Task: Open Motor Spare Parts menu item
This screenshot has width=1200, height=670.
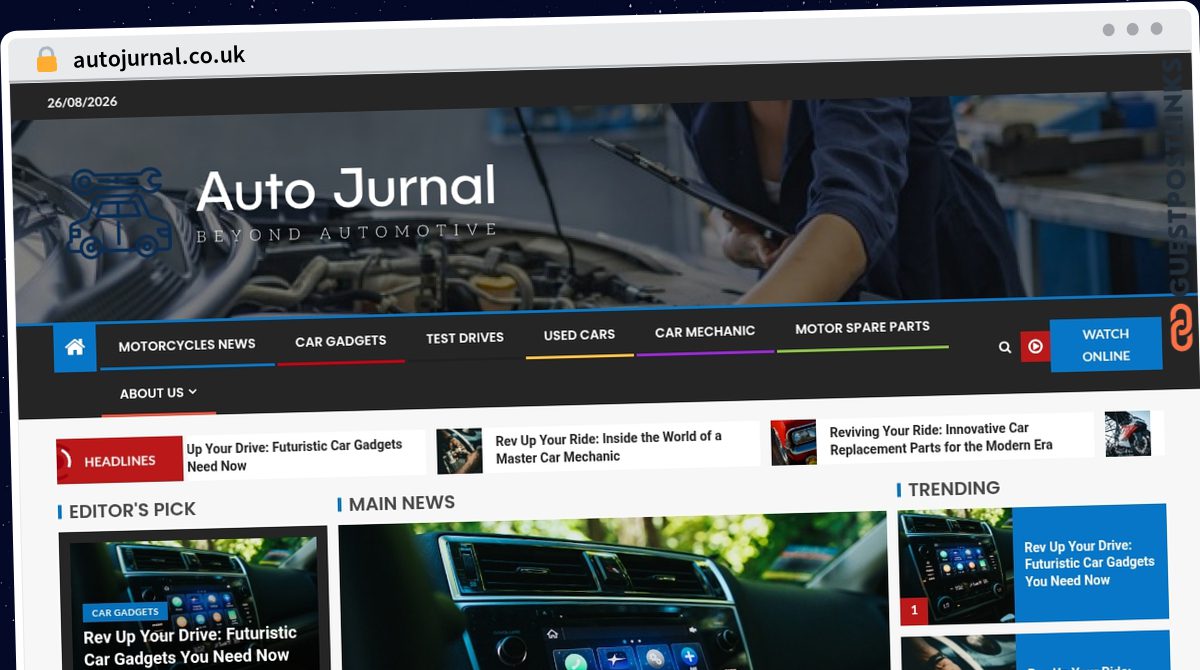Action: point(862,327)
